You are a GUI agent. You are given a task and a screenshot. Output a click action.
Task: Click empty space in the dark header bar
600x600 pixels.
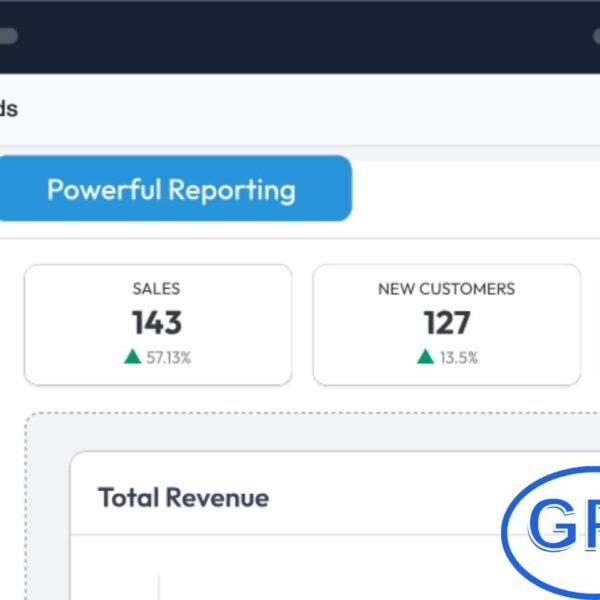(300, 36)
